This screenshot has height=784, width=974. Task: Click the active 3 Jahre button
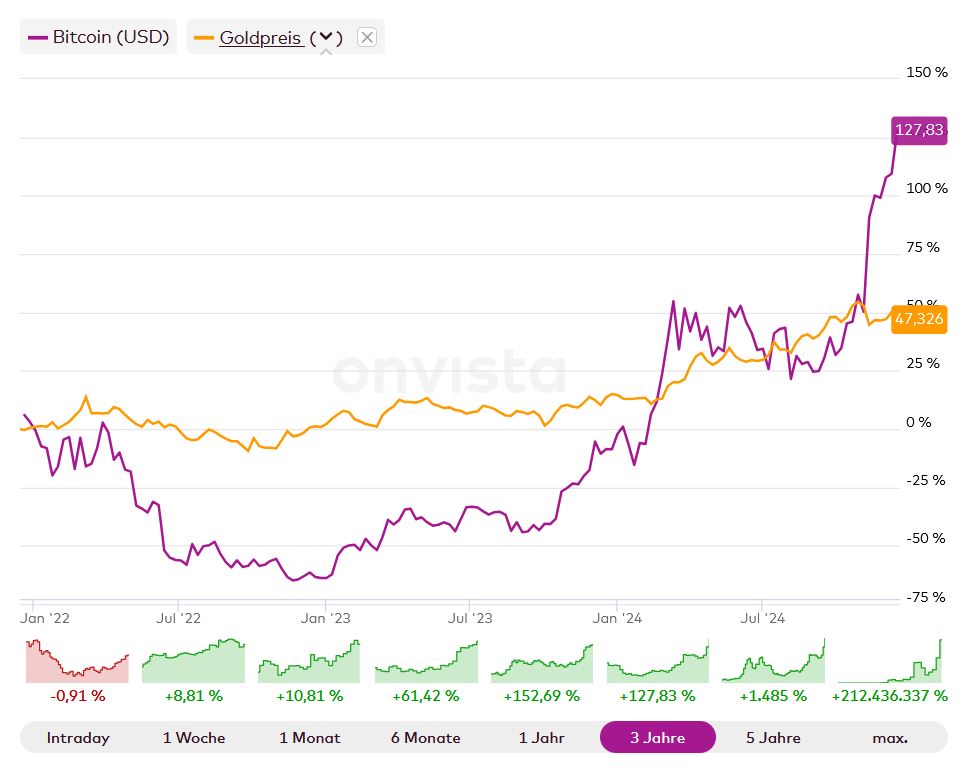click(657, 737)
